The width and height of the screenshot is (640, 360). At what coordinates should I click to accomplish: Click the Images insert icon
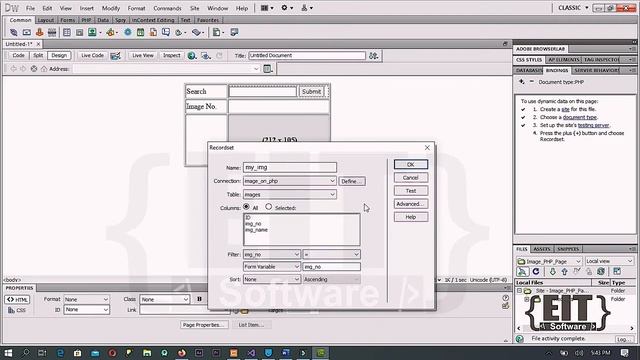(x=92, y=32)
